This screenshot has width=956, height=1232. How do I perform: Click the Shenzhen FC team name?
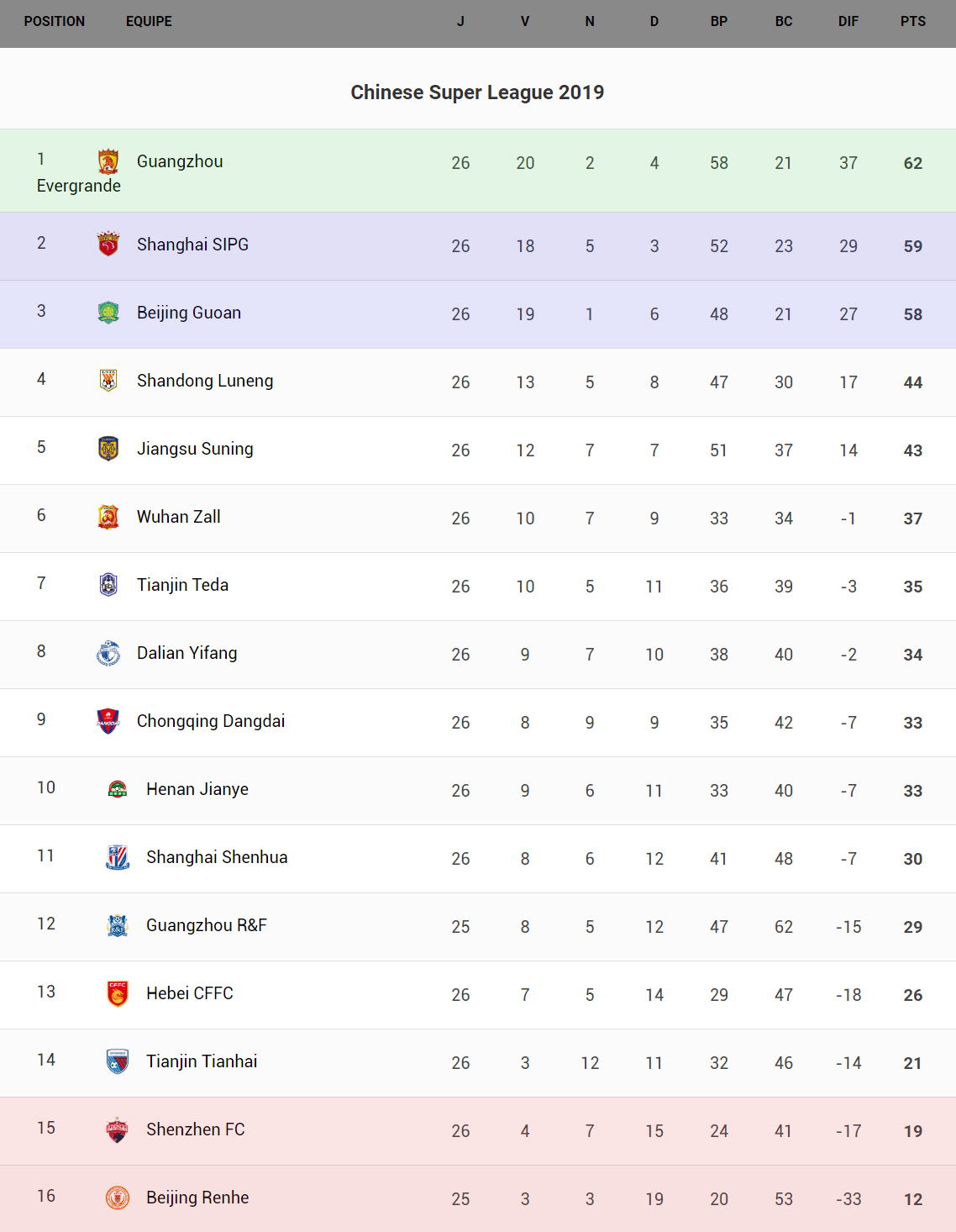point(196,1129)
